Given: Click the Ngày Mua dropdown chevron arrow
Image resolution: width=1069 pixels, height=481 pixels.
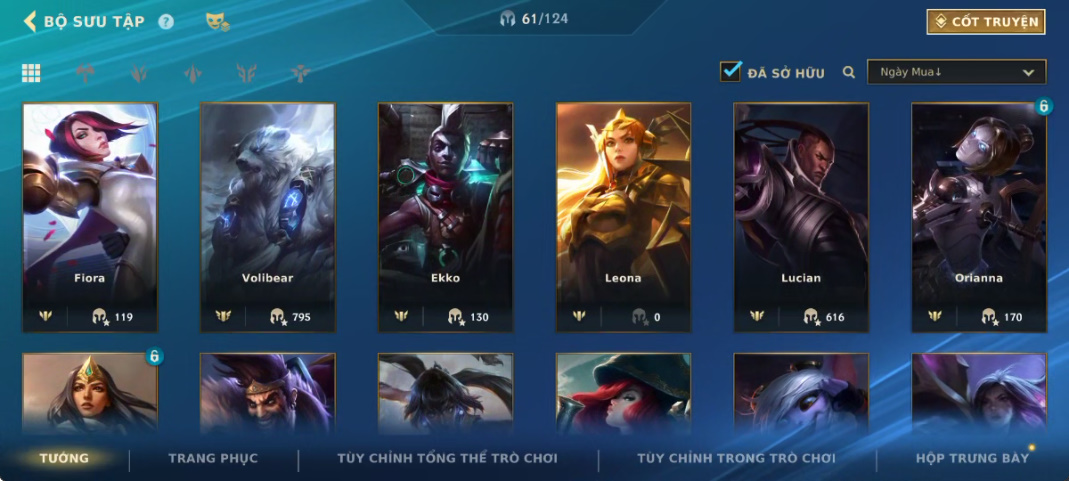Looking at the screenshot, I should point(1028,73).
